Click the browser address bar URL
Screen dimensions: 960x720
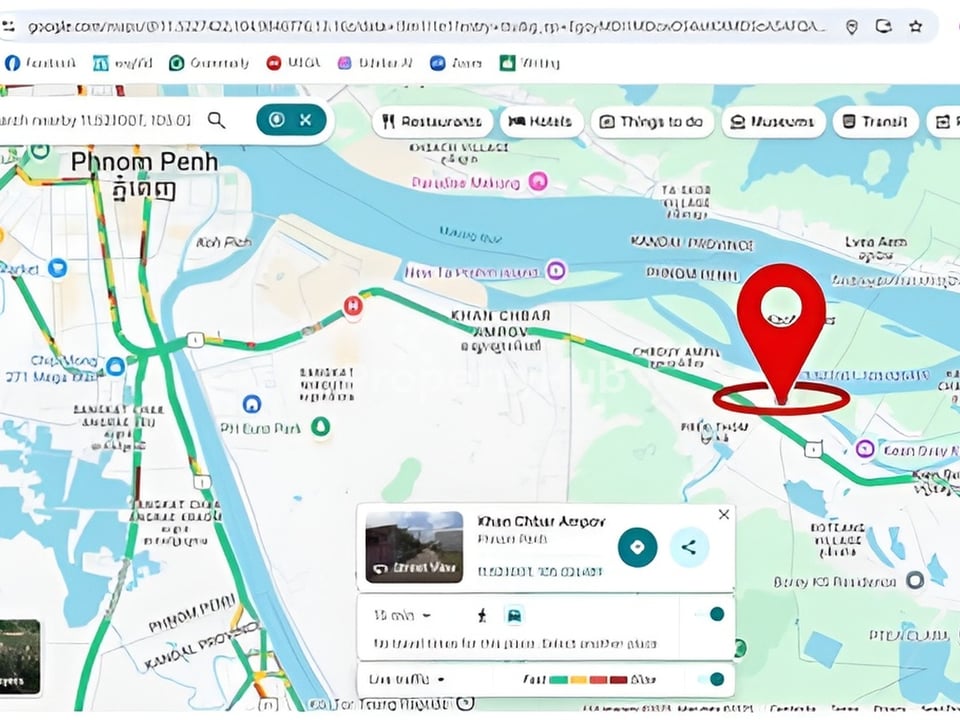click(426, 27)
